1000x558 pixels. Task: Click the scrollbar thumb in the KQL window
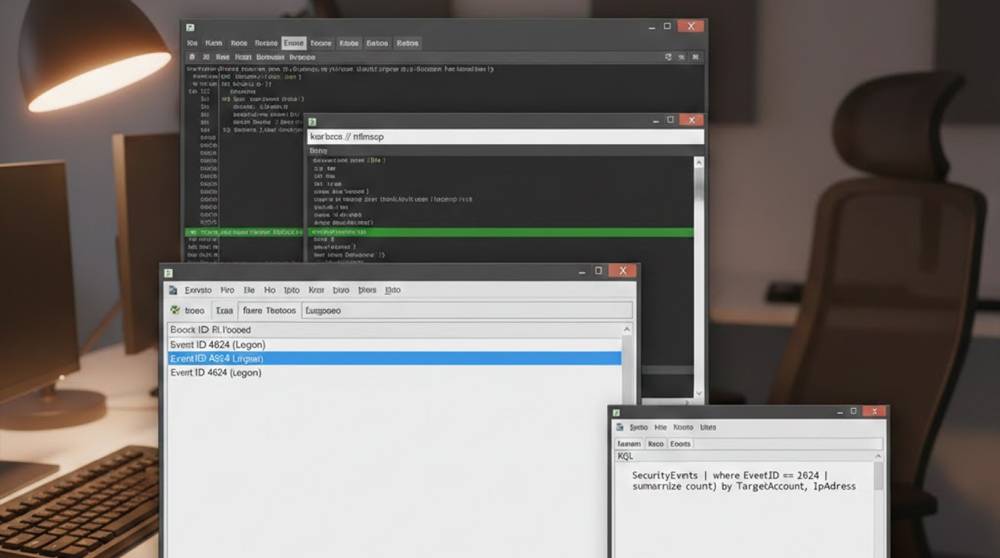[x=878, y=476]
